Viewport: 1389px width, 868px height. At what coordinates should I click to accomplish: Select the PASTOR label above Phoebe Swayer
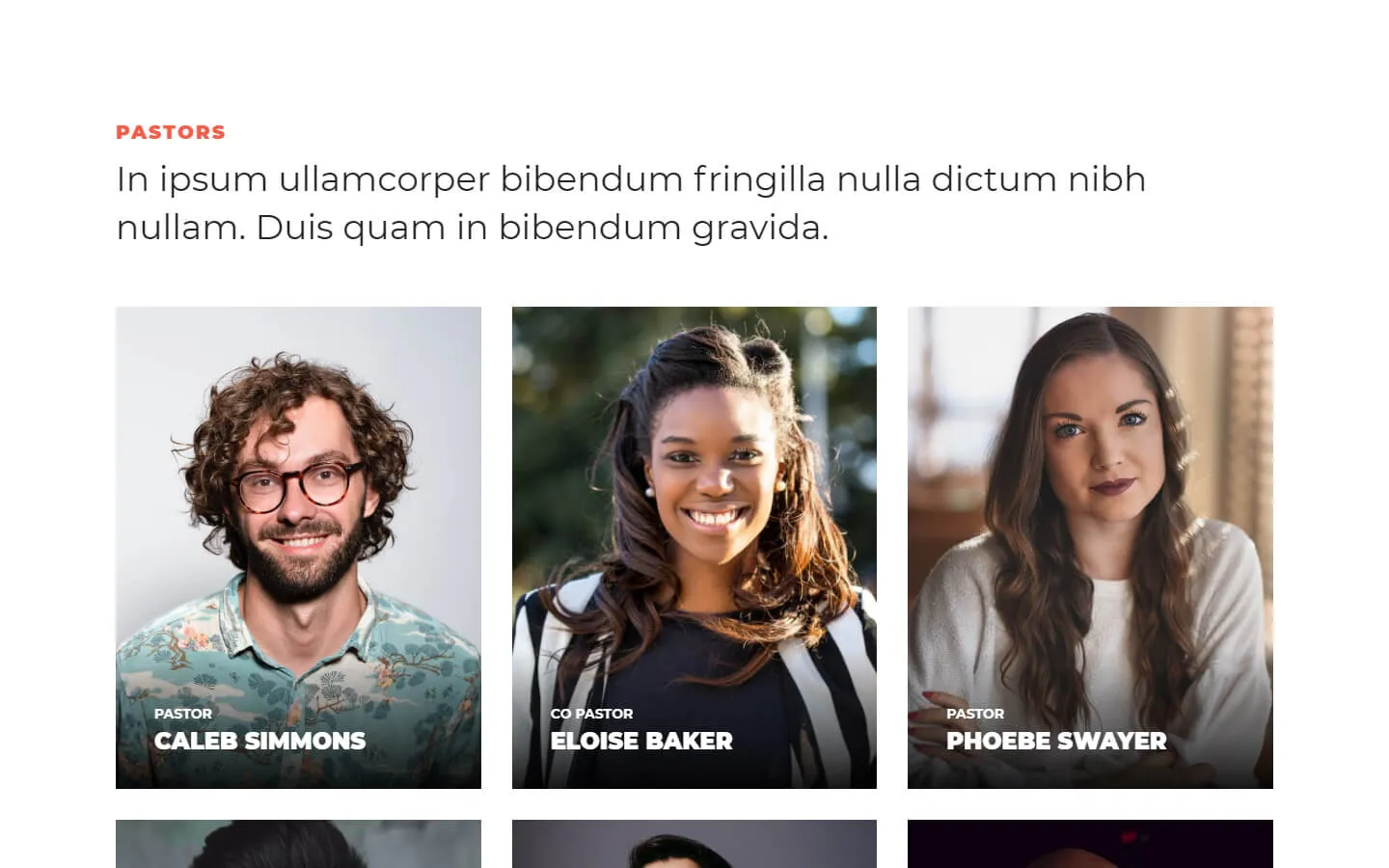975,714
